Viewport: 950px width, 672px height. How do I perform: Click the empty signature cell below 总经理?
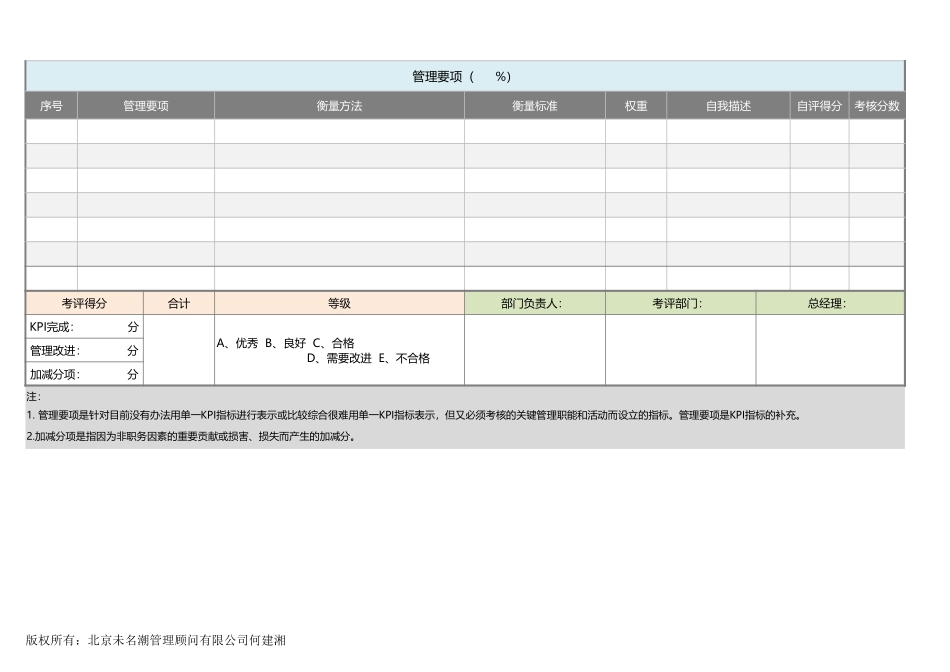pyautogui.click(x=830, y=350)
